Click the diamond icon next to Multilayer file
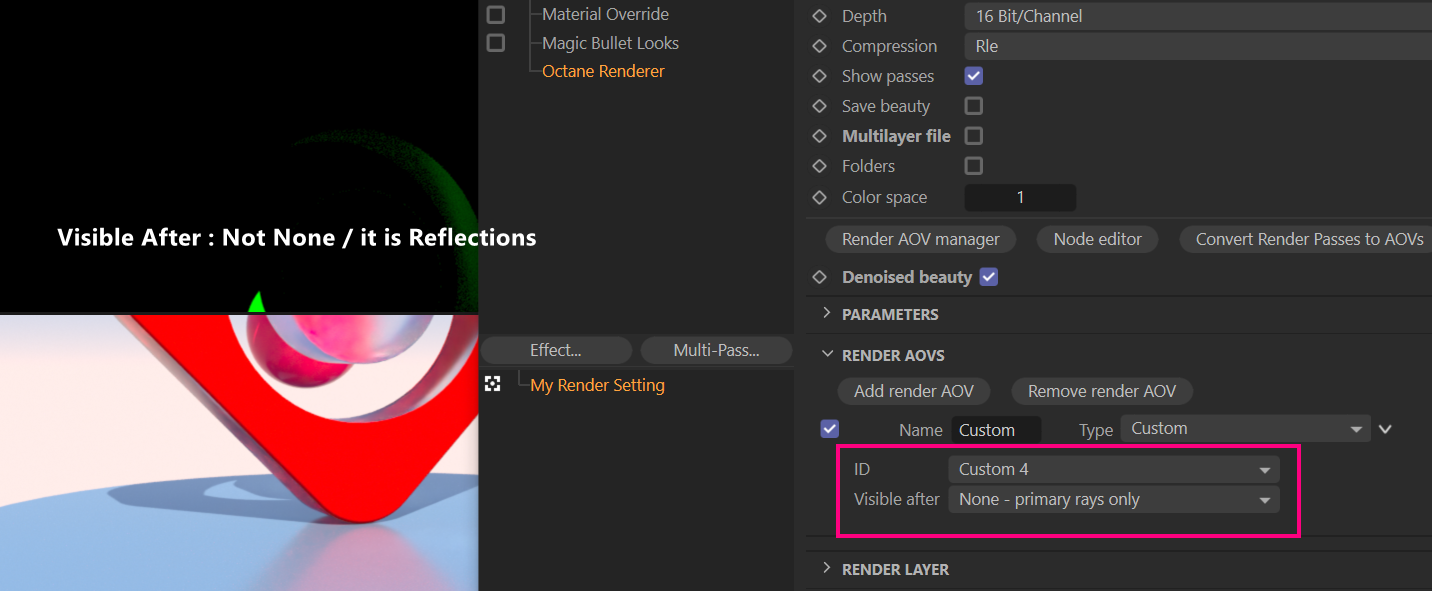Image resolution: width=1432 pixels, height=591 pixels. [x=820, y=136]
